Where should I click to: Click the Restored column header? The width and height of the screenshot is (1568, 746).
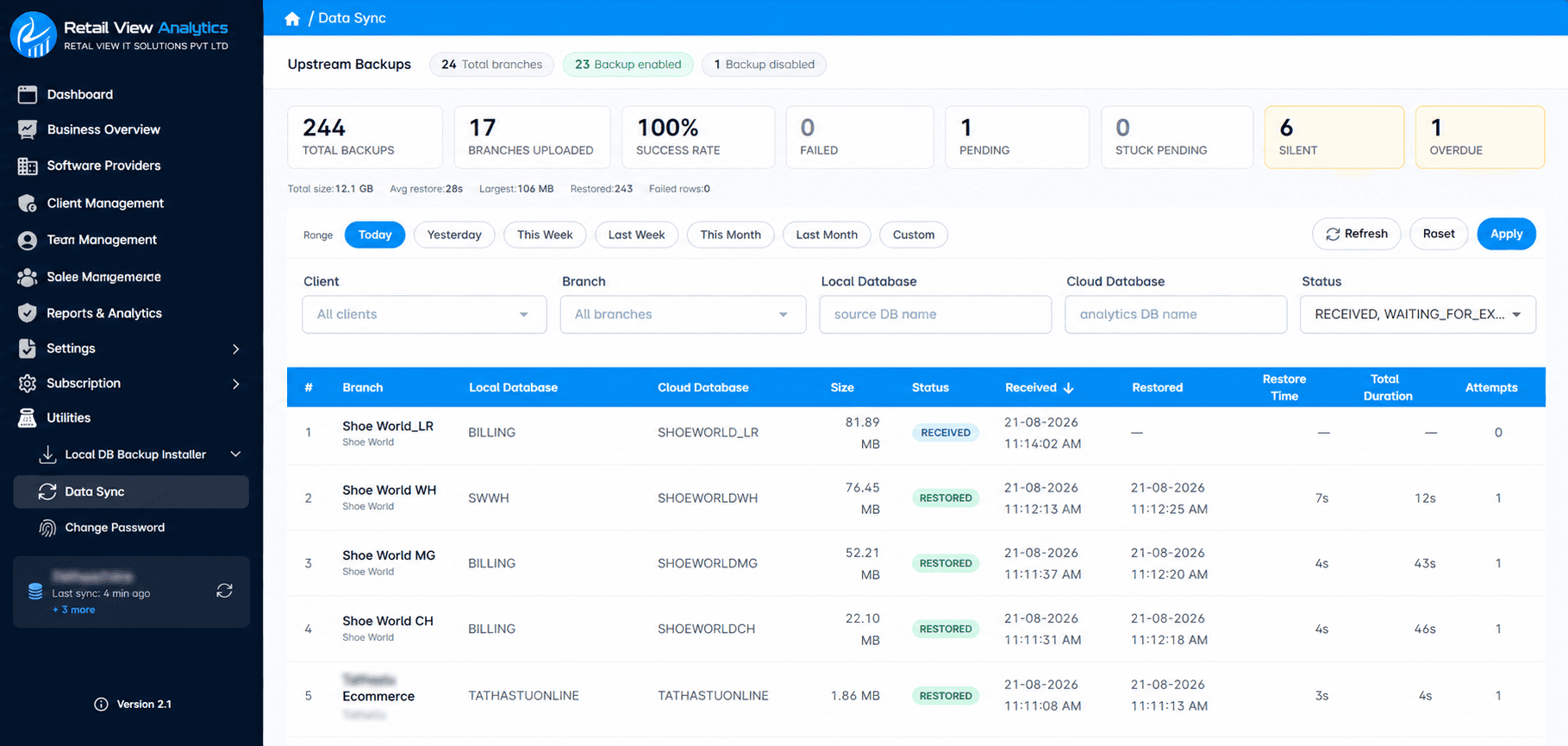[x=1158, y=388]
